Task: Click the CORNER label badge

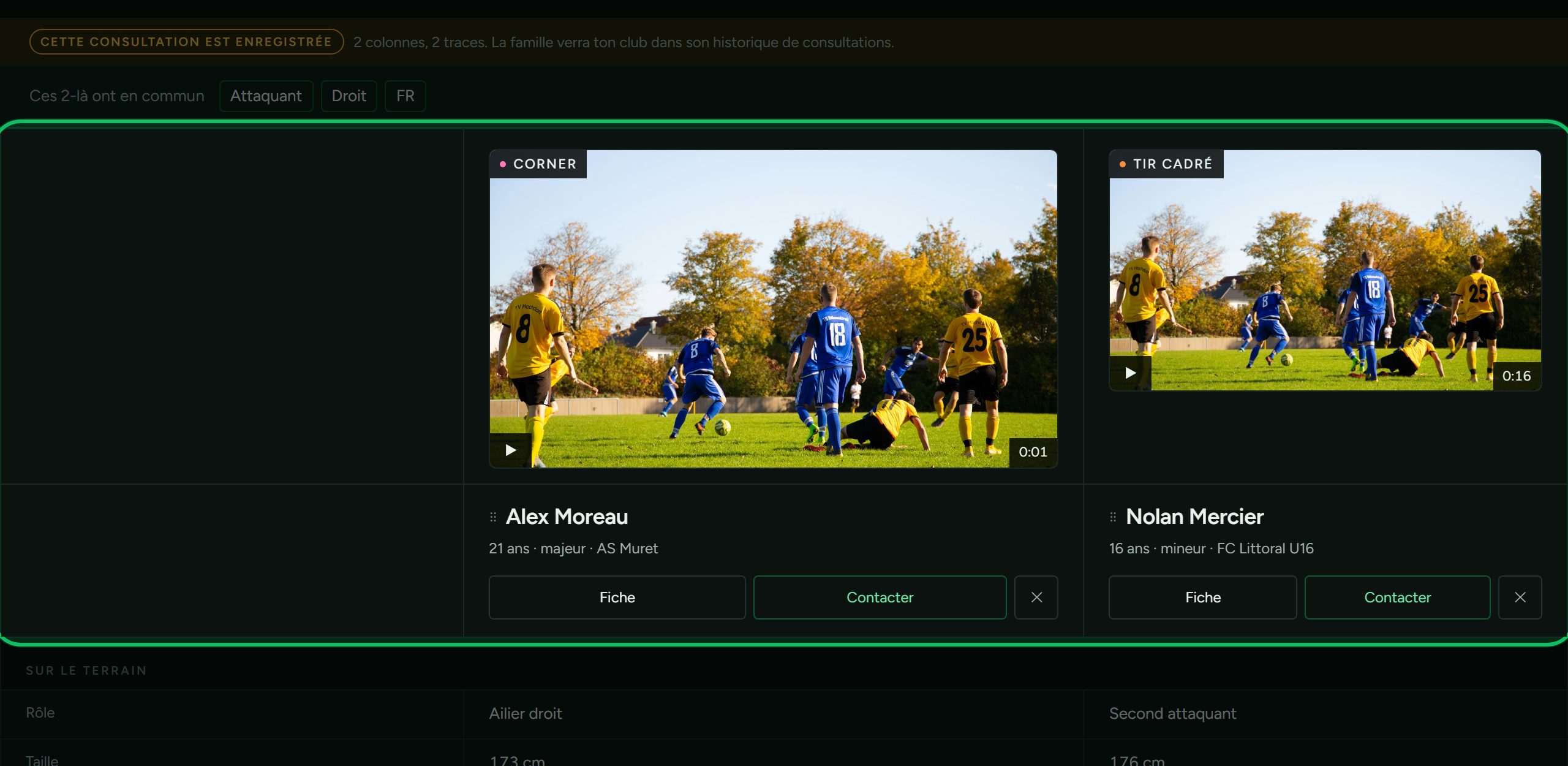Action: [x=538, y=164]
